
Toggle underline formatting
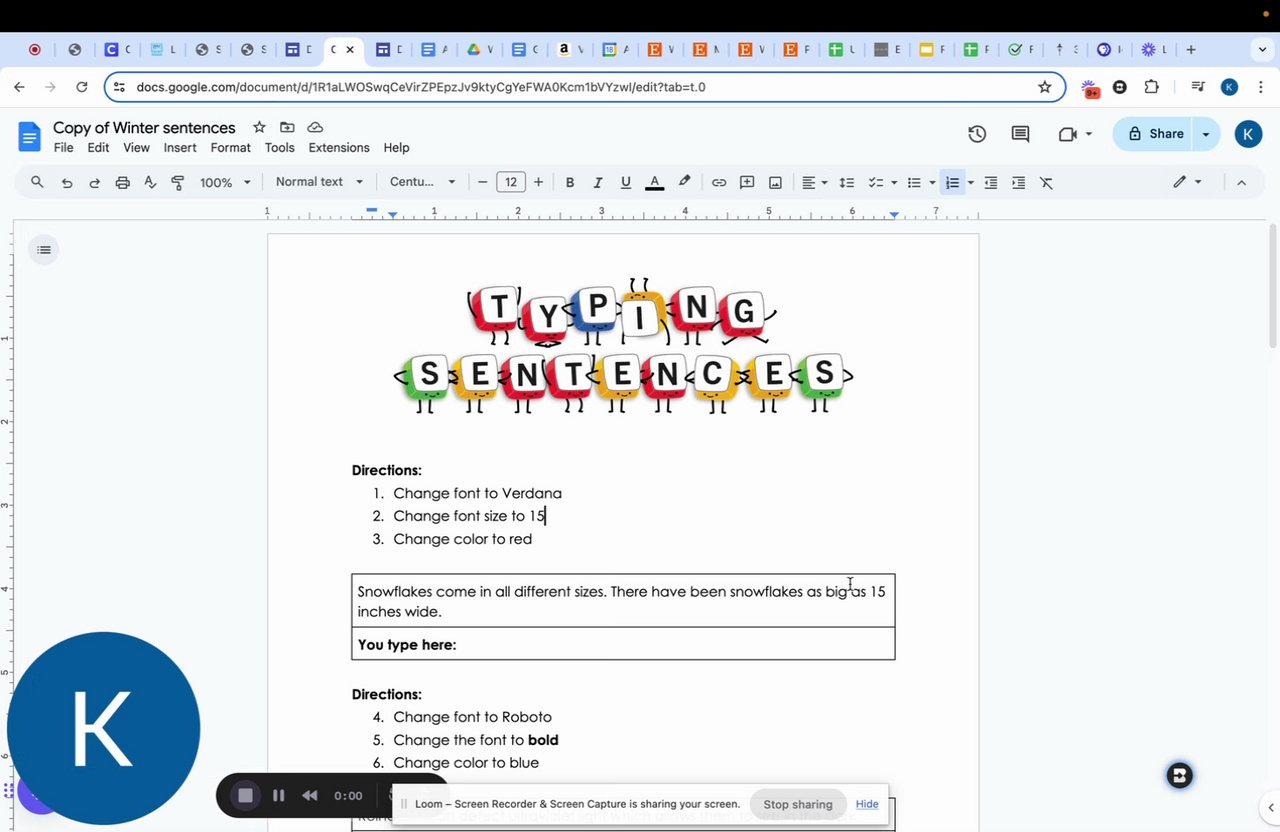[x=626, y=182]
